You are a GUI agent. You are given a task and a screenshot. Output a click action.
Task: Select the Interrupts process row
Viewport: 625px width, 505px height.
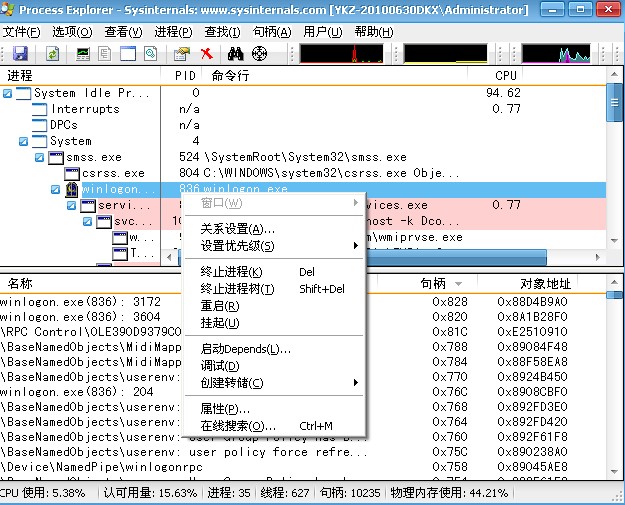[x=303, y=109]
